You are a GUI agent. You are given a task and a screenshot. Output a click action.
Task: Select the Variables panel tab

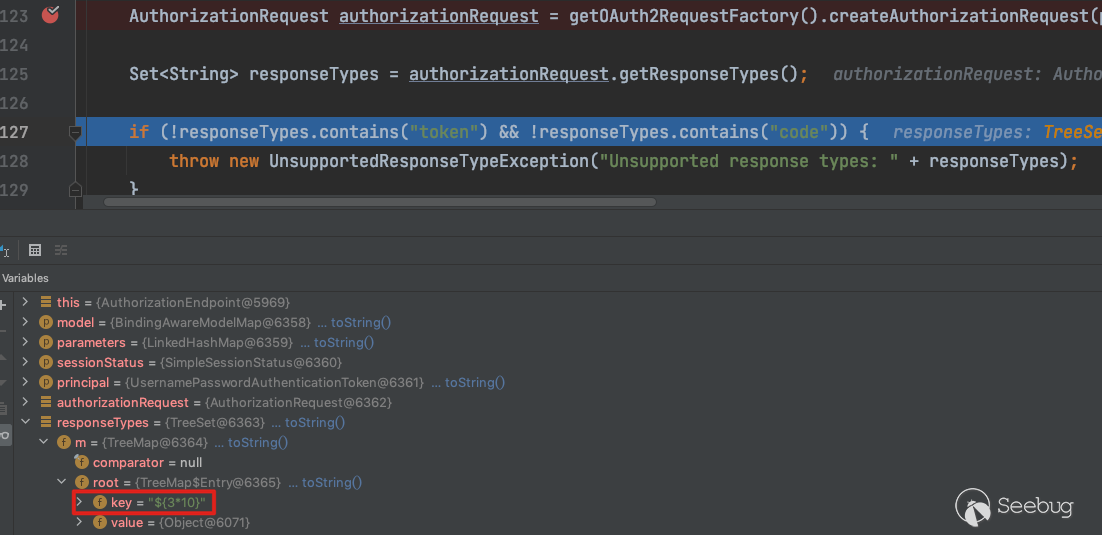[25, 278]
